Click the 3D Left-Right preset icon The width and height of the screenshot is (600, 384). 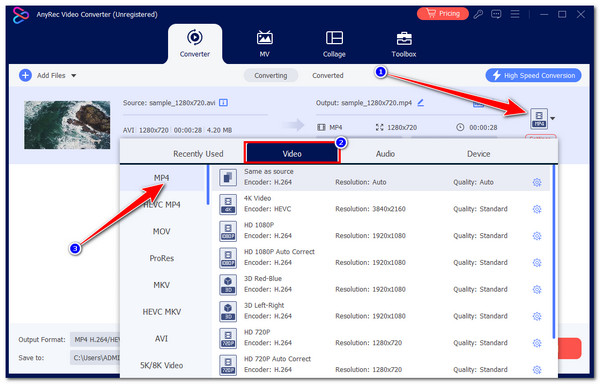tap(228, 311)
